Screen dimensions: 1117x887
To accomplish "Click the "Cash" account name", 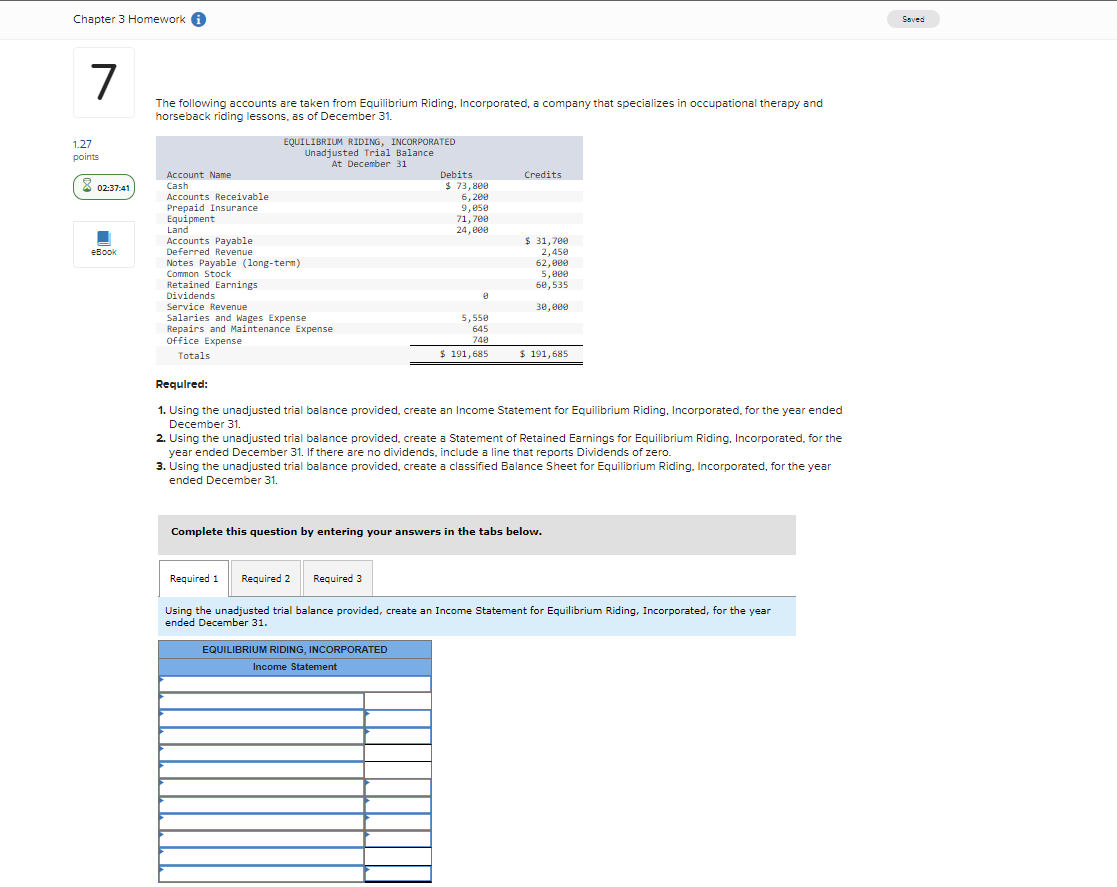I will click(x=177, y=186).
